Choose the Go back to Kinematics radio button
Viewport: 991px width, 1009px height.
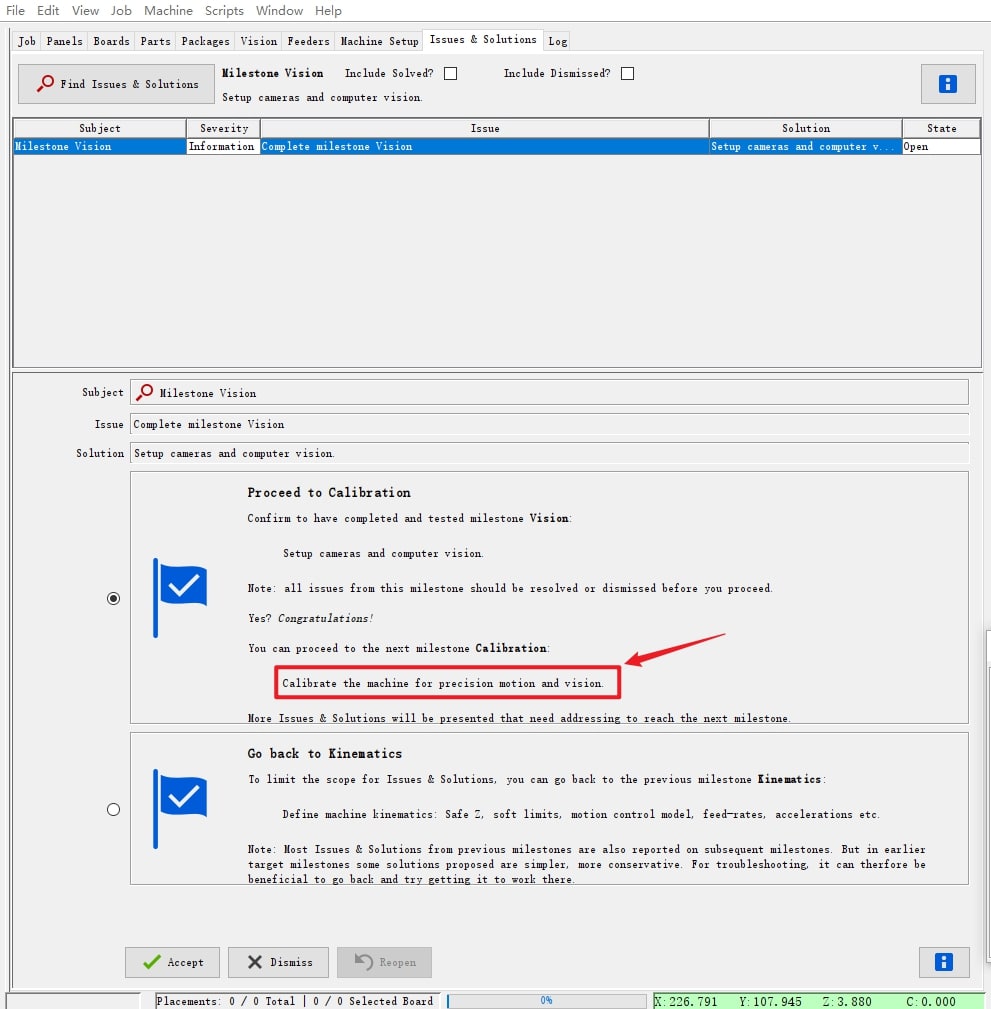pos(113,810)
